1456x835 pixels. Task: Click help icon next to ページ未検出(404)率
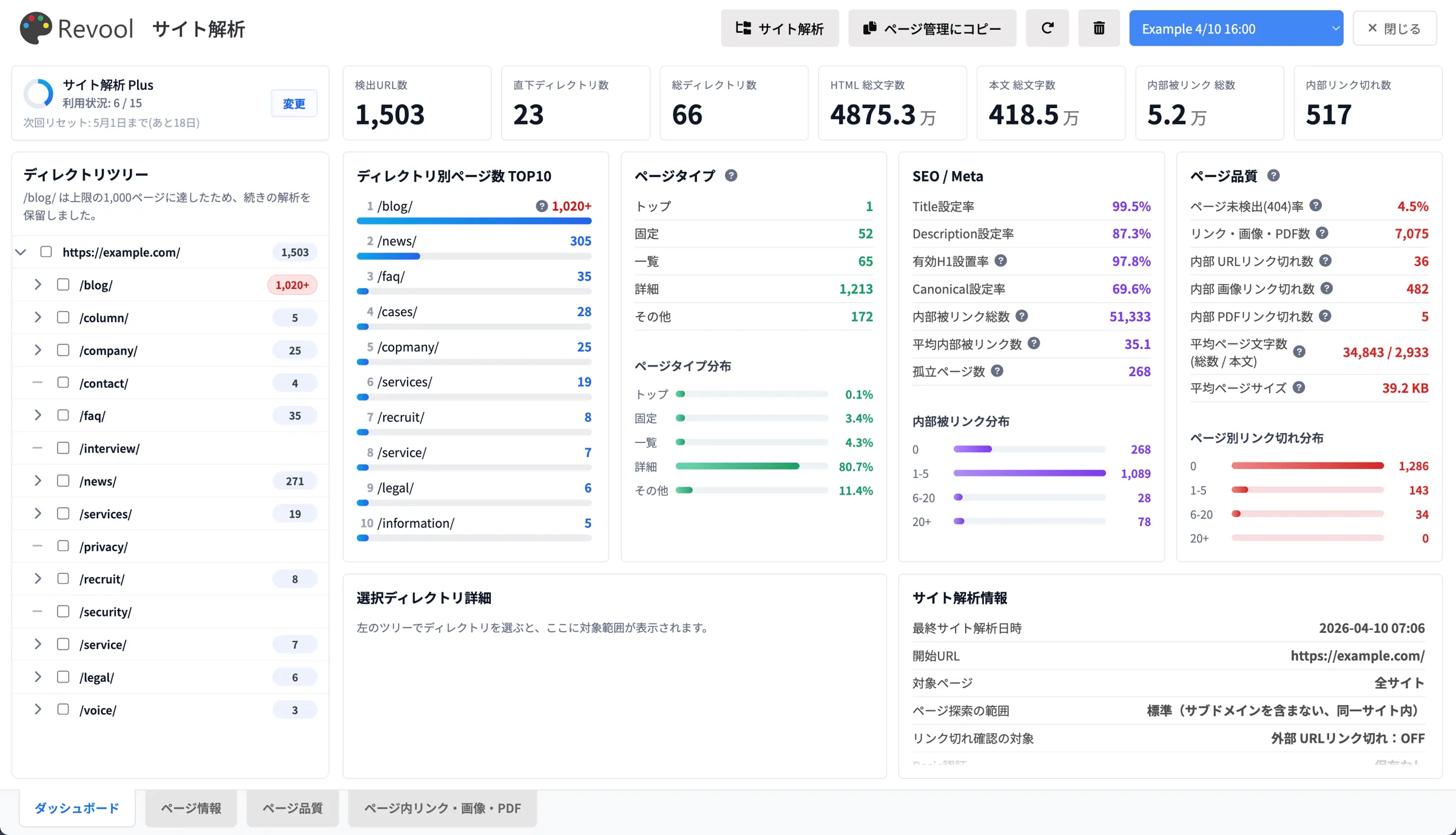[x=1315, y=206]
